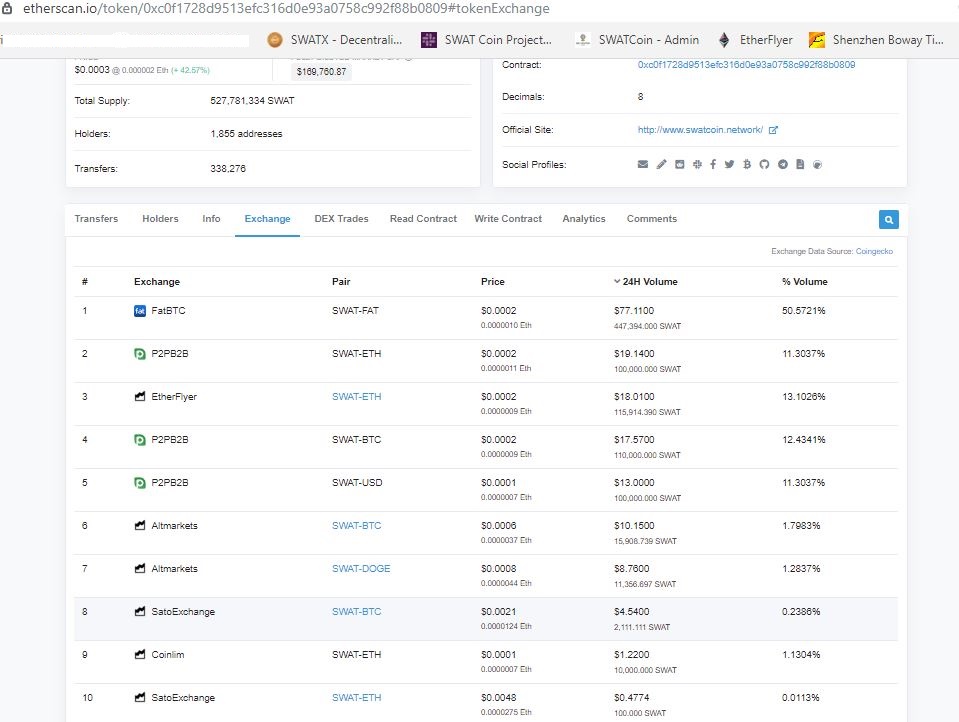Open the SWATX - Decentrali... bookmark
The width and height of the screenshot is (959, 722).
pos(335,40)
